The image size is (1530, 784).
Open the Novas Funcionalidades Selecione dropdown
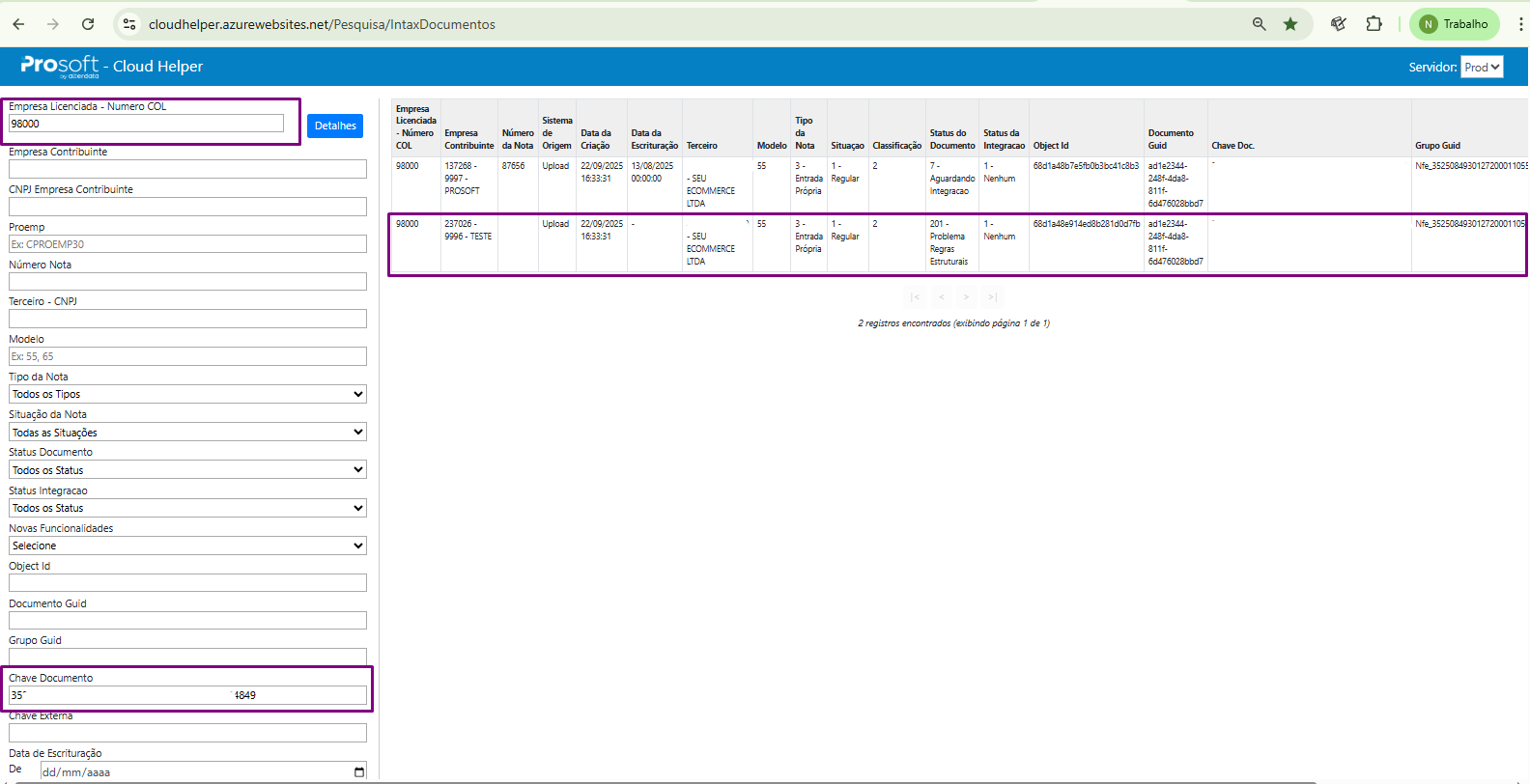point(187,546)
